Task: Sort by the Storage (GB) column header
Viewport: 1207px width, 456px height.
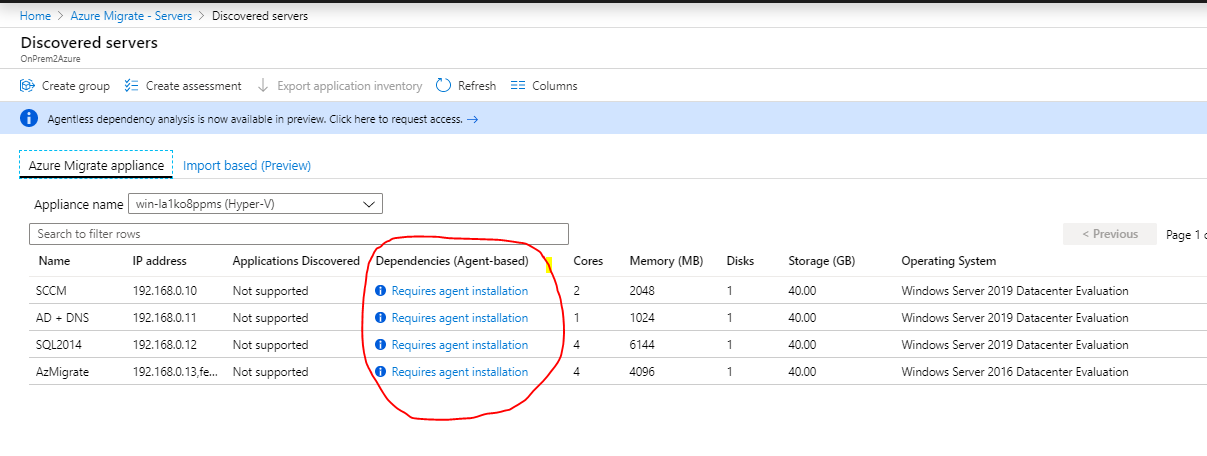Action: (x=822, y=261)
